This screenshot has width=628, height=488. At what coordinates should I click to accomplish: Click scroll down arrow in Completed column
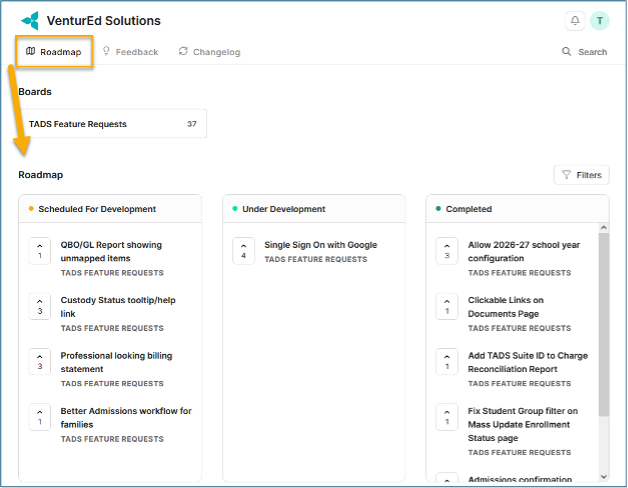point(604,476)
